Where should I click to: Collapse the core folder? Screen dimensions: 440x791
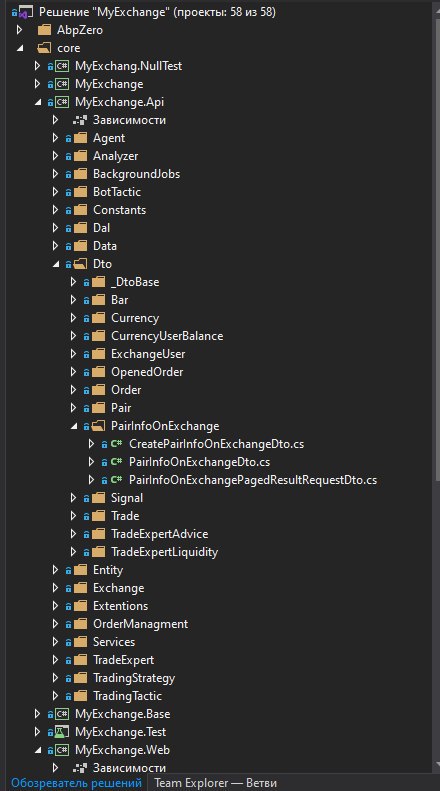(19, 48)
